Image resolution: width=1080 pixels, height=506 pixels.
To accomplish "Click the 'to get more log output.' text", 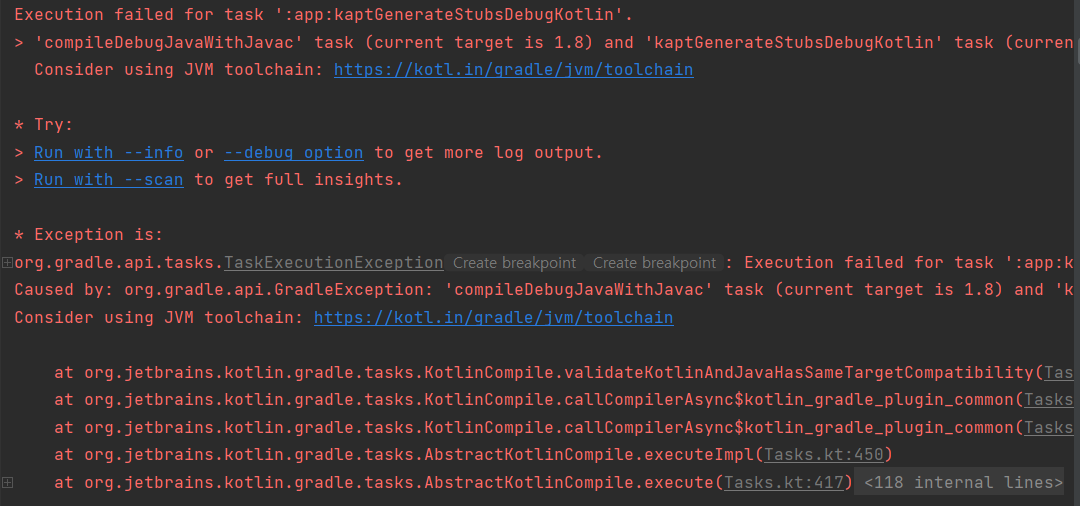I will 488,152.
